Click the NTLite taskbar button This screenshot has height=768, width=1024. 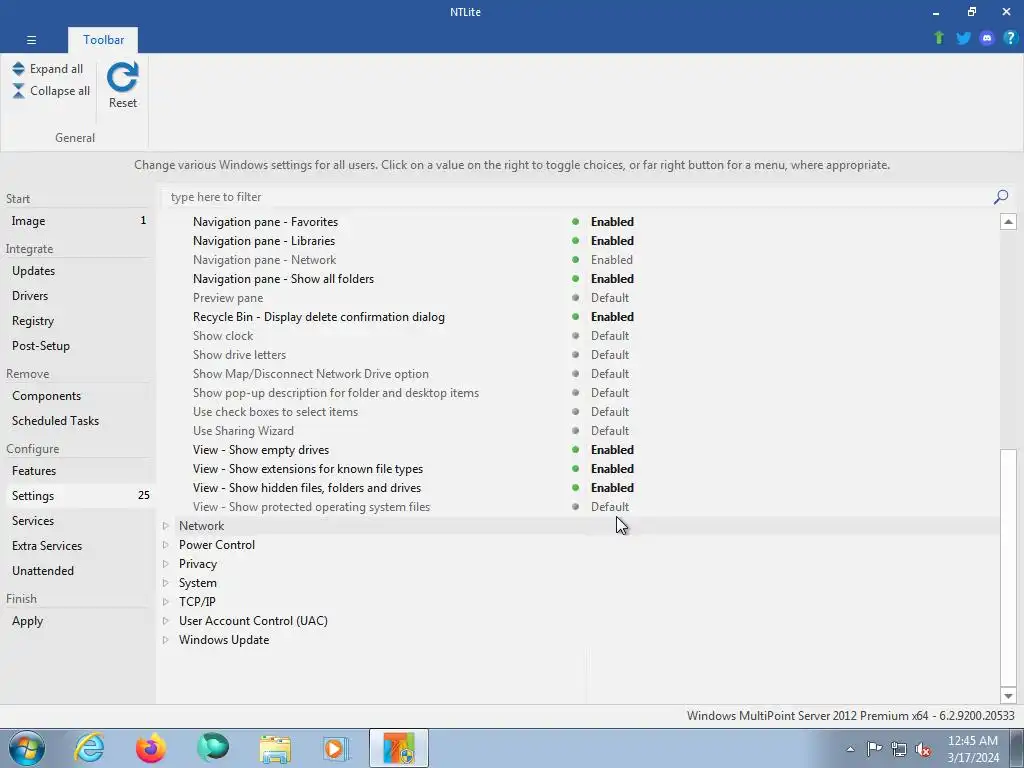coord(399,748)
